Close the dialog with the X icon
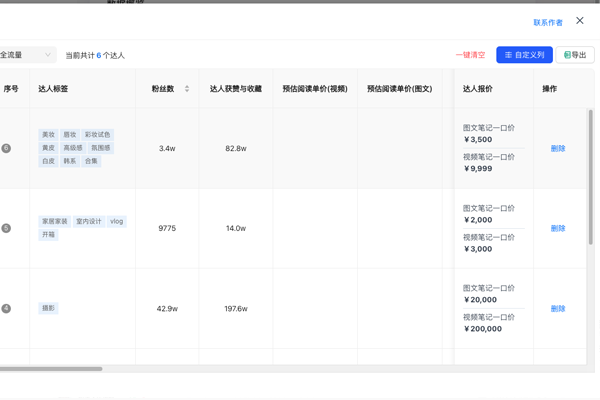Screen dimensions: 600x400 pyautogui.click(x=579, y=21)
